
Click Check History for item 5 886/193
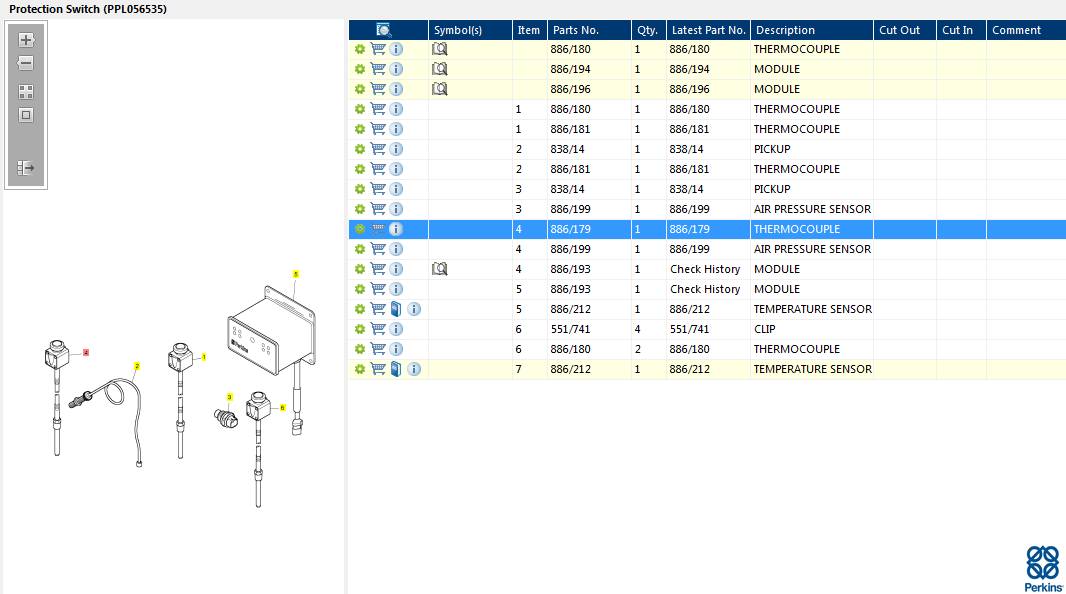(x=705, y=289)
